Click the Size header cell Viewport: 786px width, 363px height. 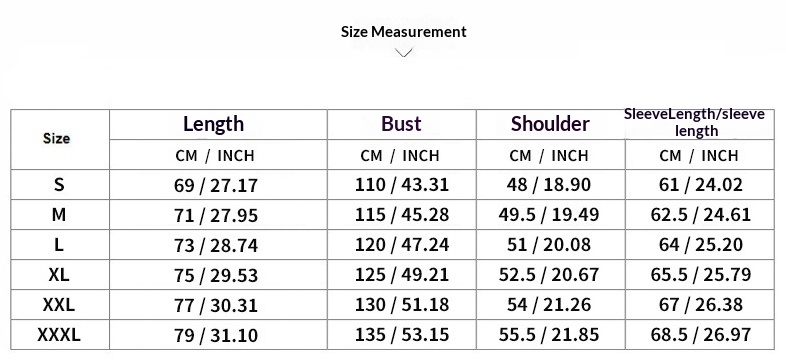(x=56, y=138)
